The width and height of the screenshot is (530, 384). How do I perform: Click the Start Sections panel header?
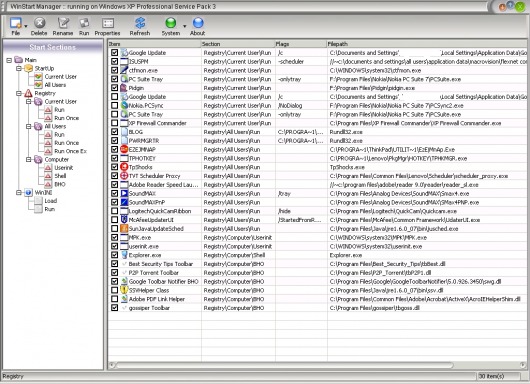(53, 47)
